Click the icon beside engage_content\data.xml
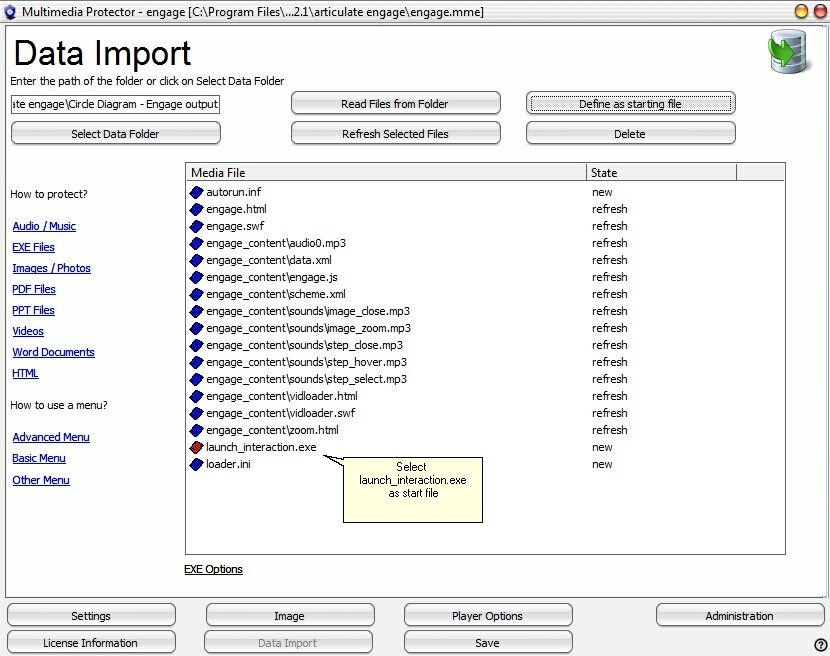Image resolution: width=830 pixels, height=656 pixels. click(x=196, y=260)
